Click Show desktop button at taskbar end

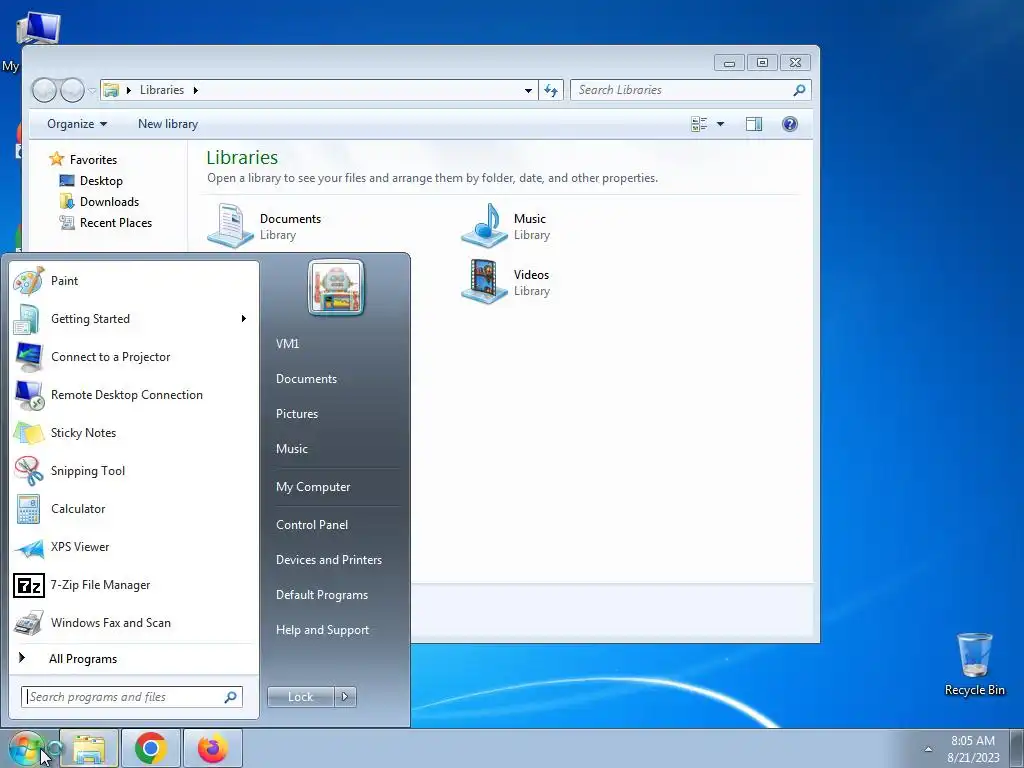point(1017,748)
